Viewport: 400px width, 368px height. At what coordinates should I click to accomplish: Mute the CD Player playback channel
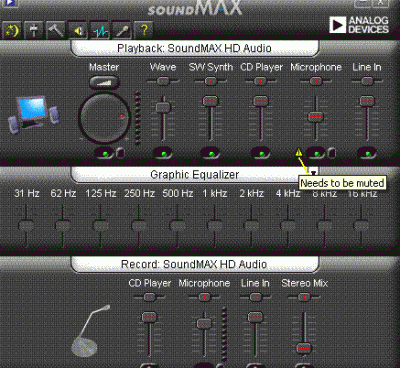pos(261,154)
